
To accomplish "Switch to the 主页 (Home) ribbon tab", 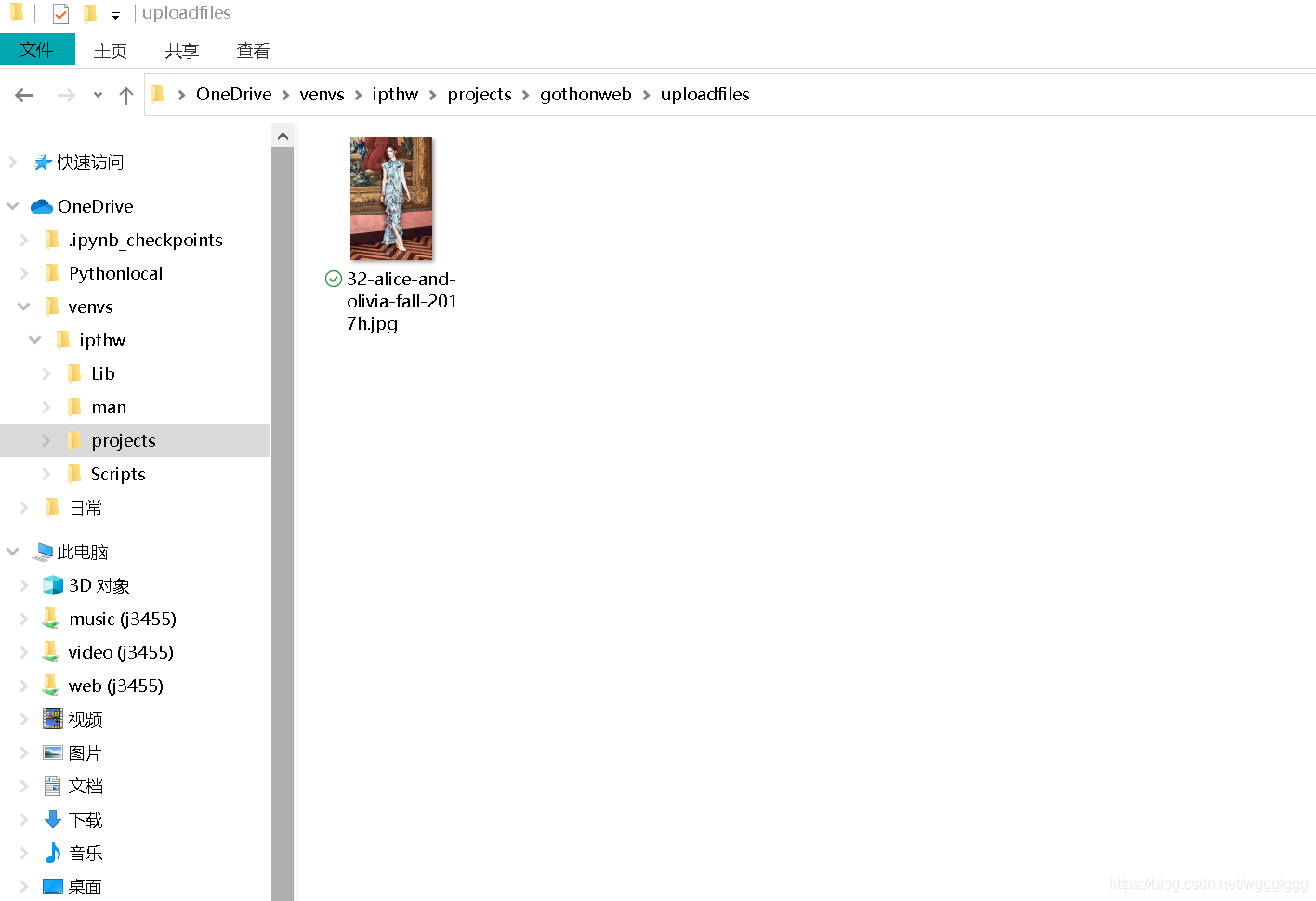I will click(x=110, y=50).
